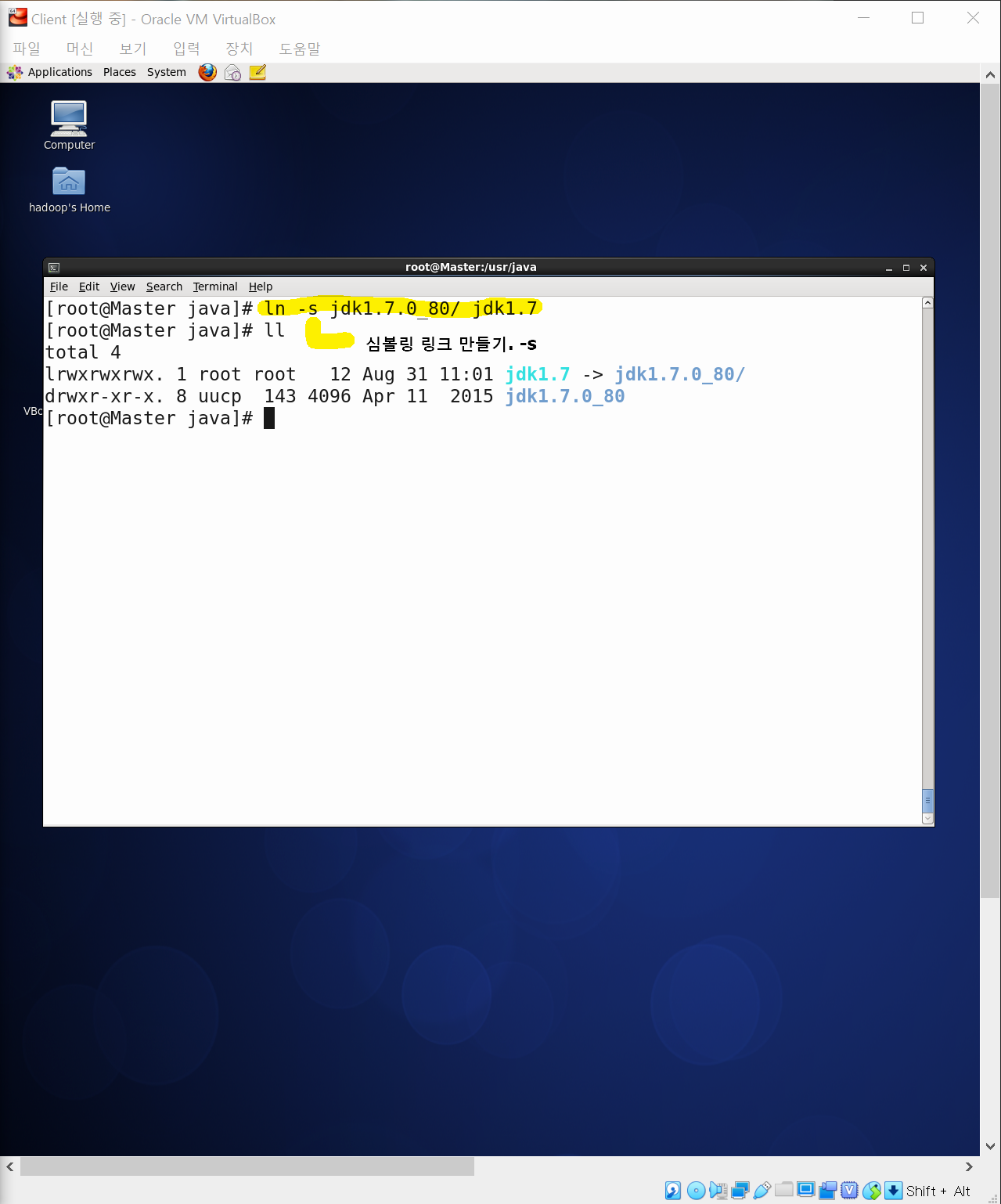
Task: Click the root@Master:/usr/java title text
Action: pyautogui.click(x=471, y=267)
